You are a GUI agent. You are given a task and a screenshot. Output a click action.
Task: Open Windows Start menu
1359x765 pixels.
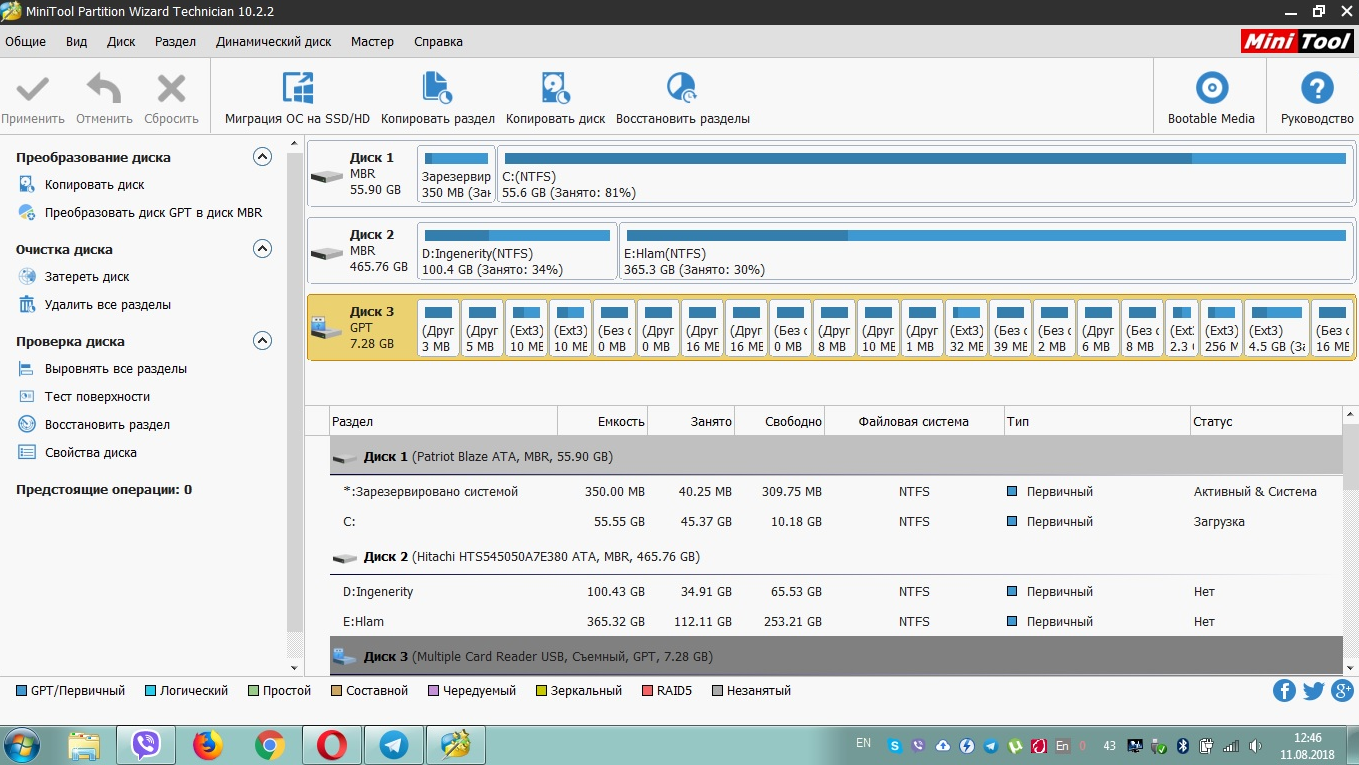tap(22, 745)
